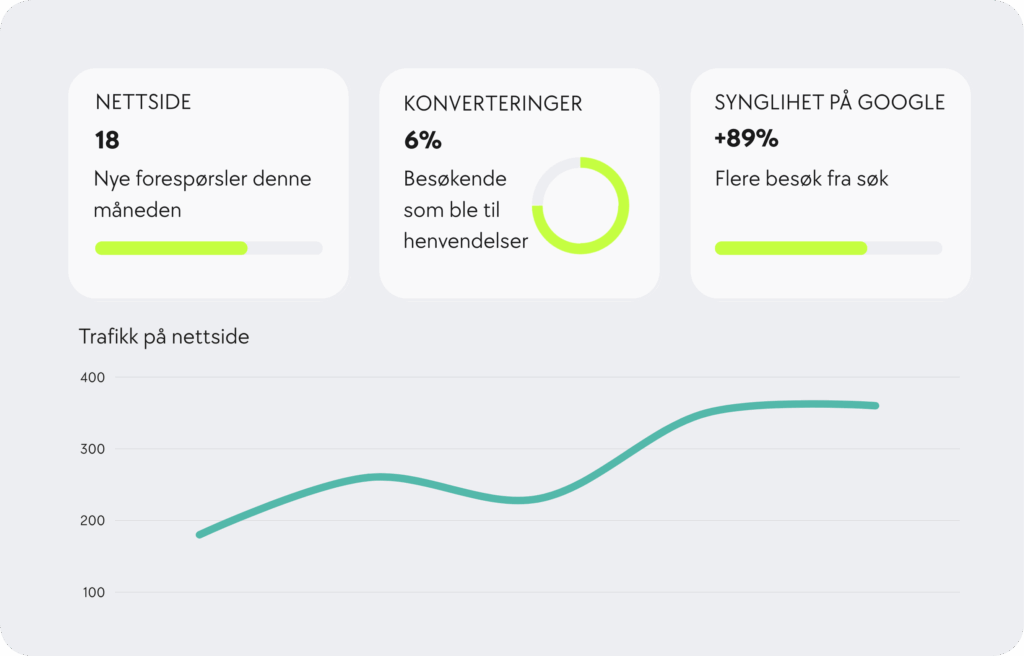Click the Nettside green progress bar
This screenshot has width=1024, height=656.
pyautogui.click(x=171, y=248)
